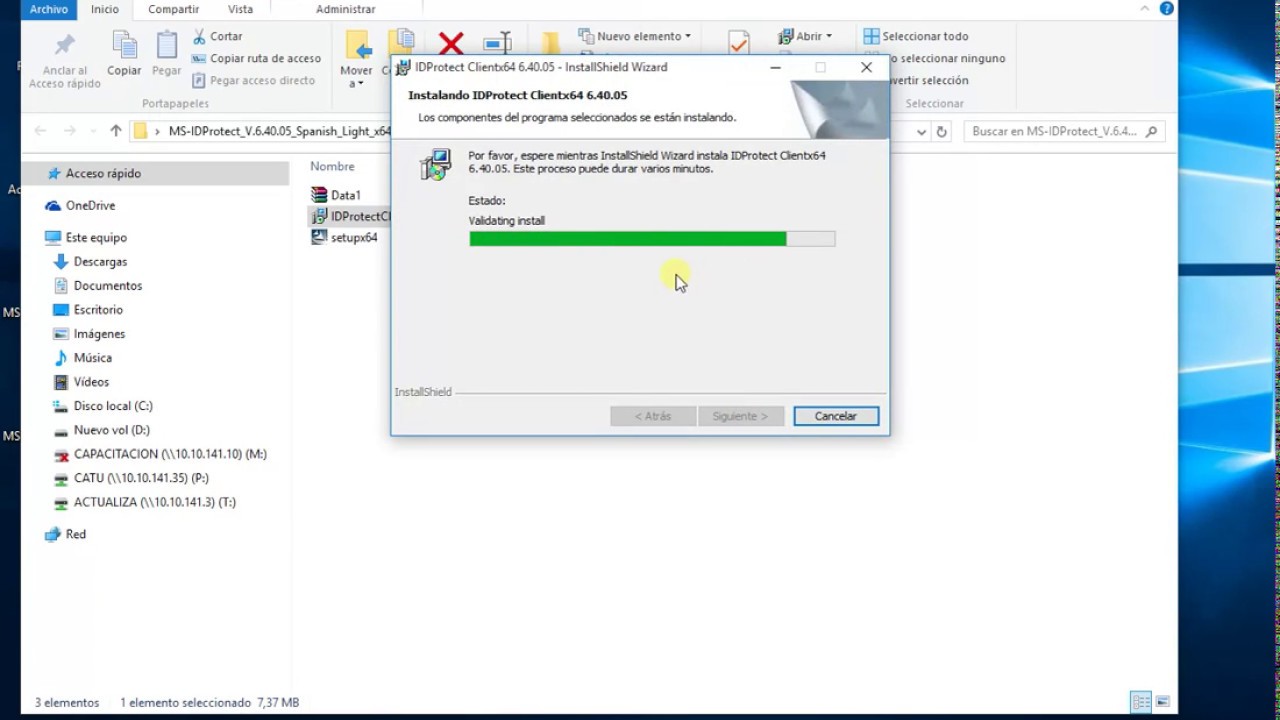Click the Cambiar nombre rename icon
This screenshot has height=720, width=1280.
(497, 43)
